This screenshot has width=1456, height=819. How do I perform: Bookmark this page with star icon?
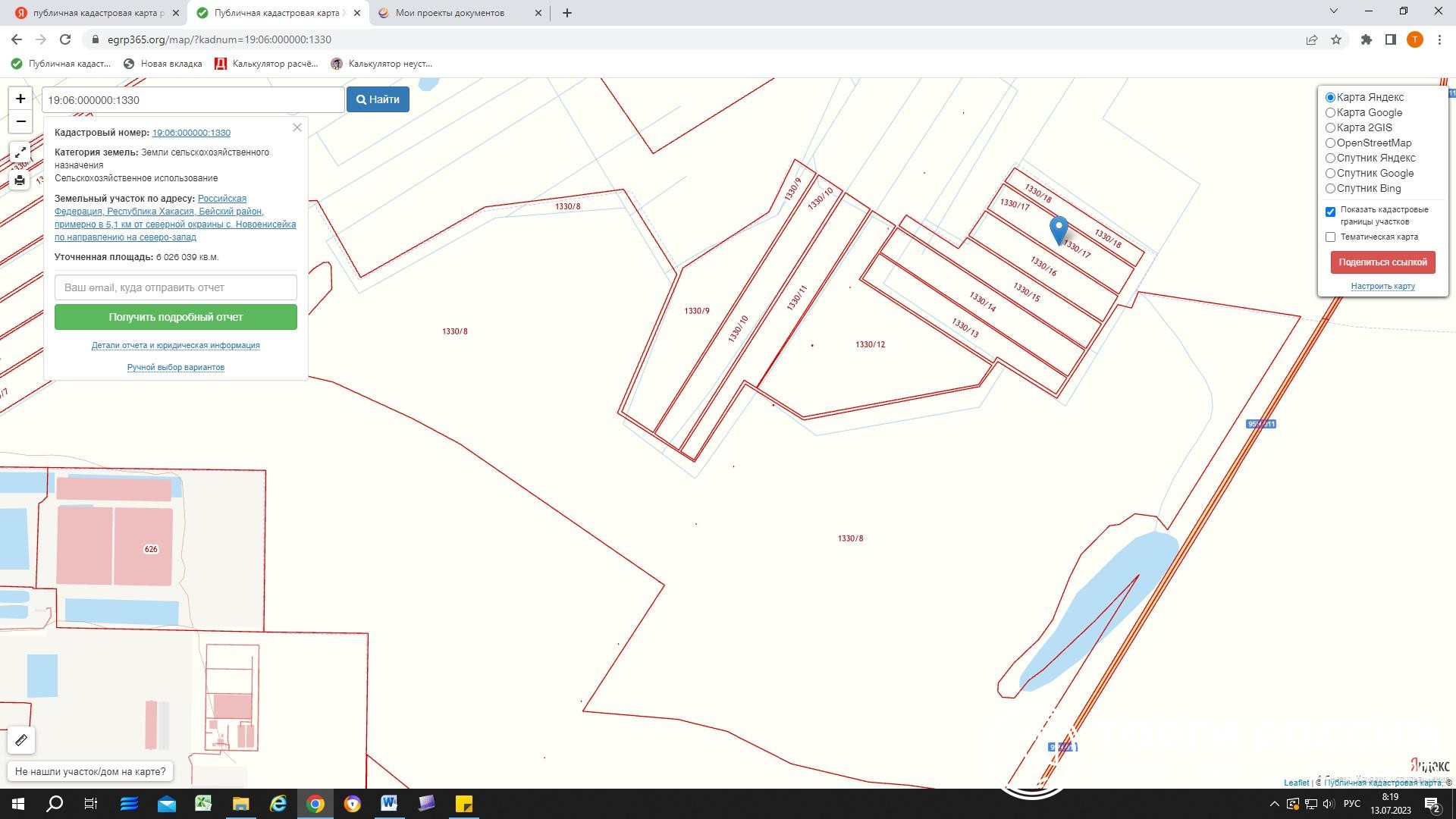tap(1336, 39)
